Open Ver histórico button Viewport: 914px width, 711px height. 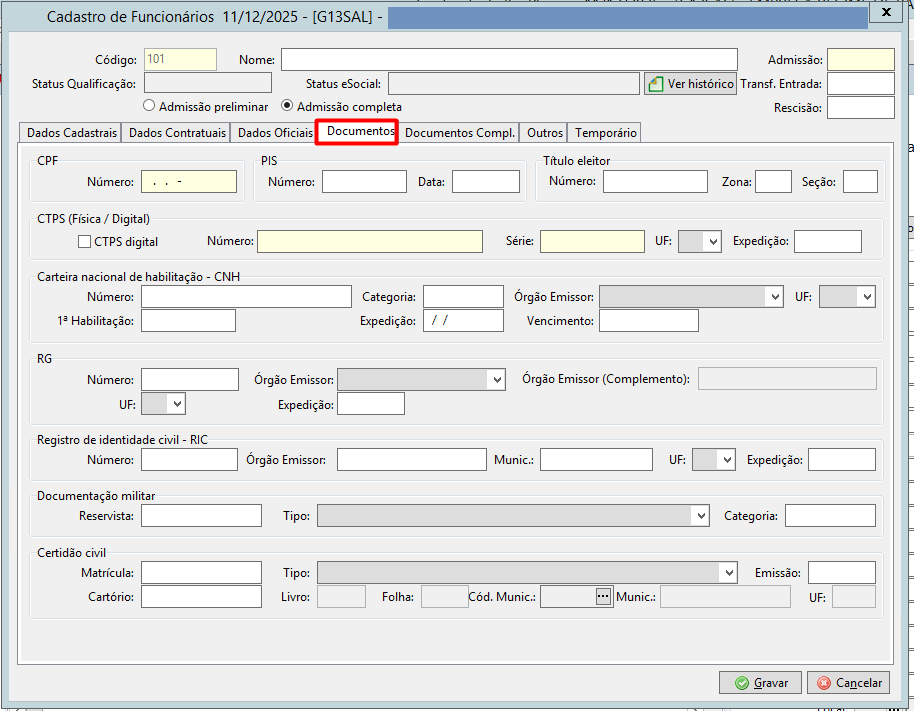(x=690, y=83)
